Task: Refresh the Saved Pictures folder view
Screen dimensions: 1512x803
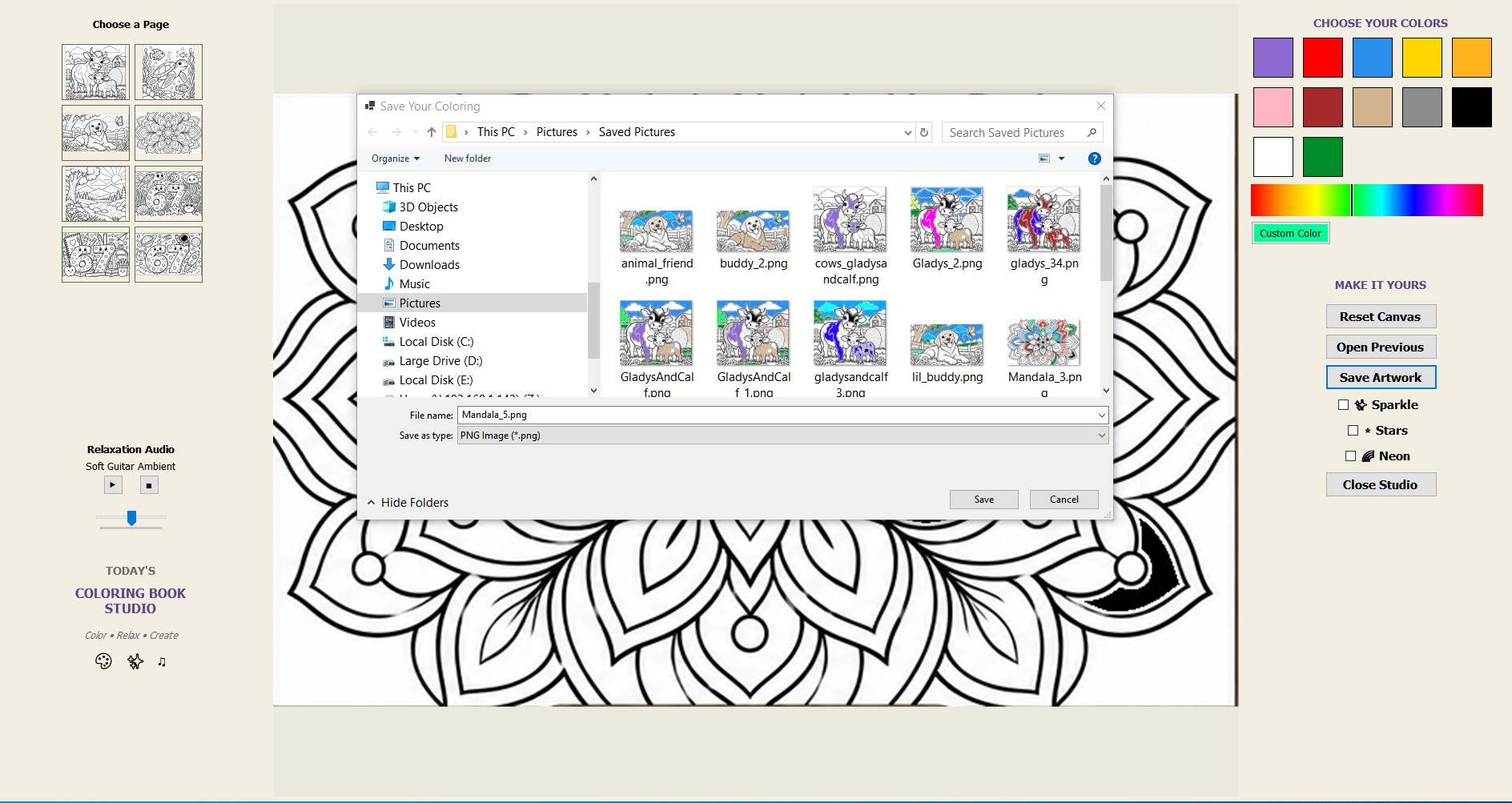Action: pyautogui.click(x=924, y=132)
